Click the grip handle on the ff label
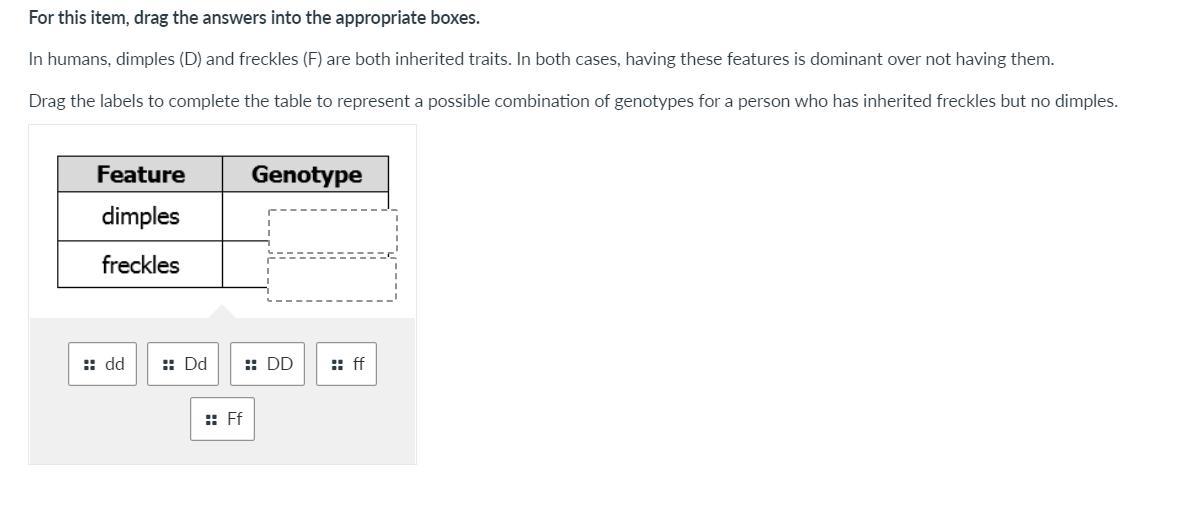Image resolution: width=1203 pixels, height=530 pixels. (337, 365)
